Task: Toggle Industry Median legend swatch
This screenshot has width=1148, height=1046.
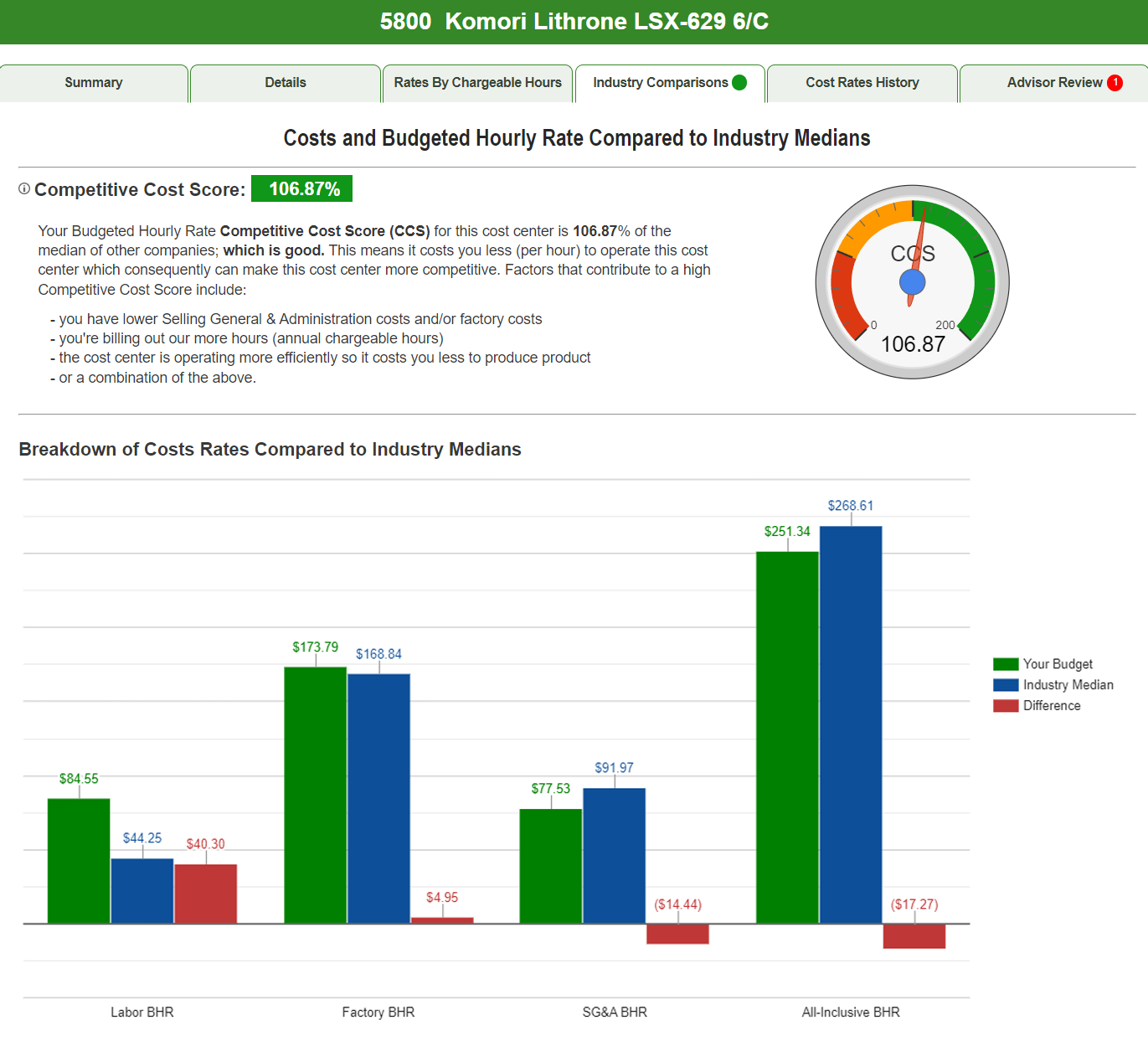Action: tap(1006, 685)
